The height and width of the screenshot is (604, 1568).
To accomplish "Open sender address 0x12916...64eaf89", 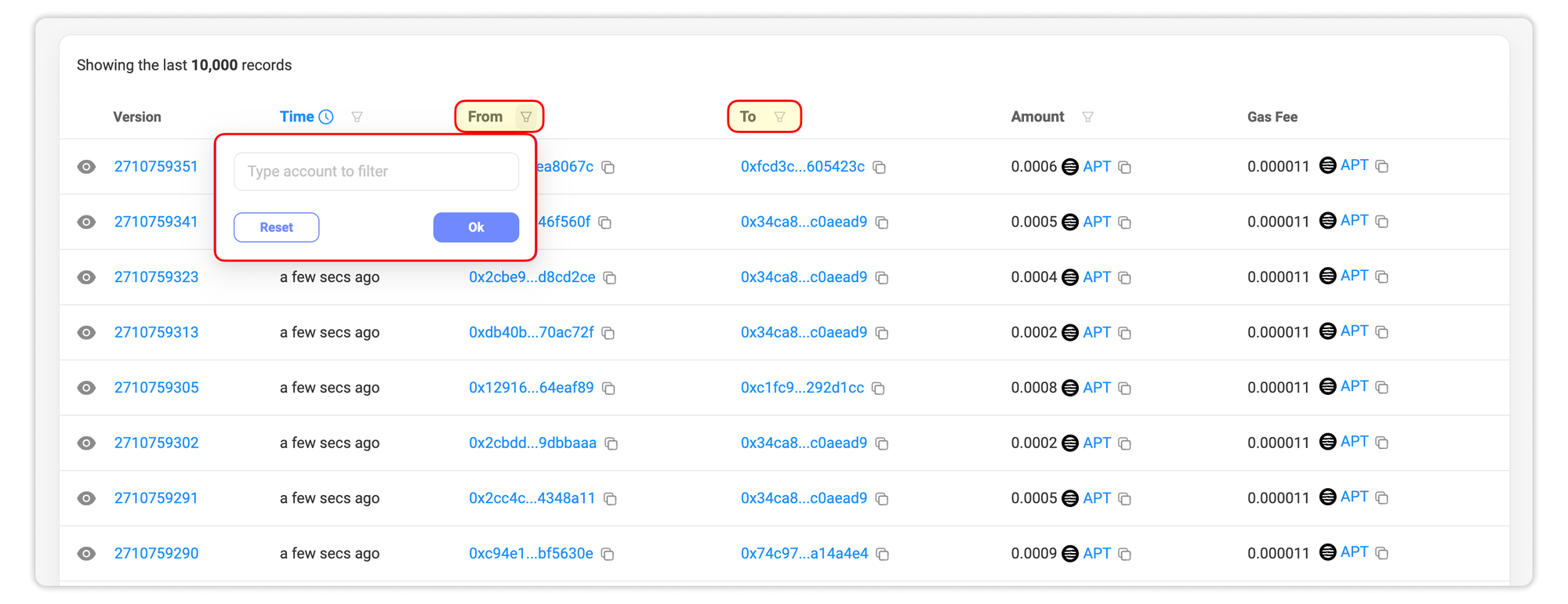I will click(532, 388).
